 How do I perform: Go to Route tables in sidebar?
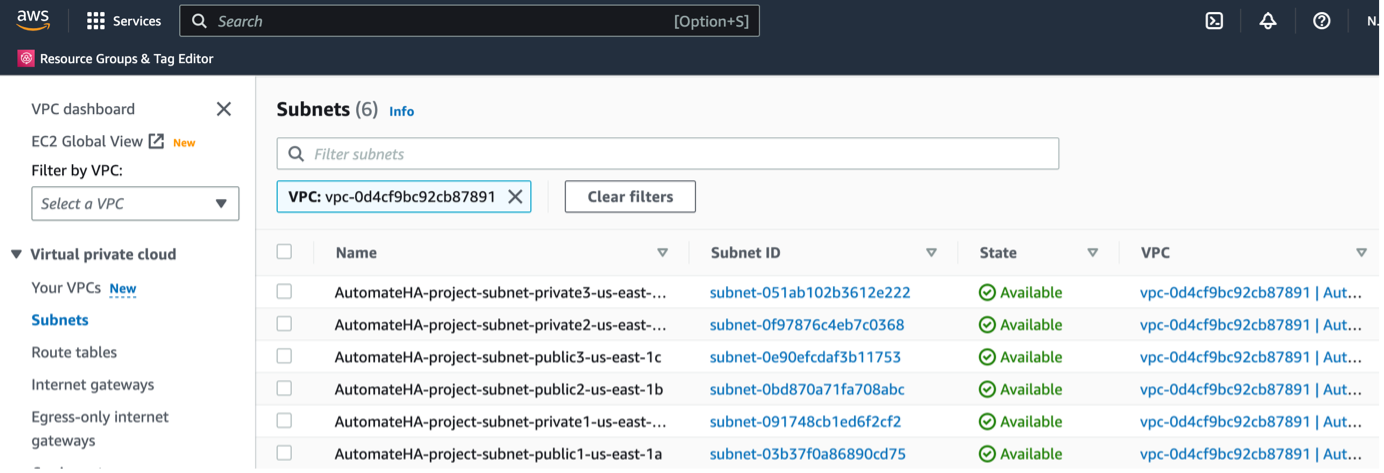click(x=74, y=352)
